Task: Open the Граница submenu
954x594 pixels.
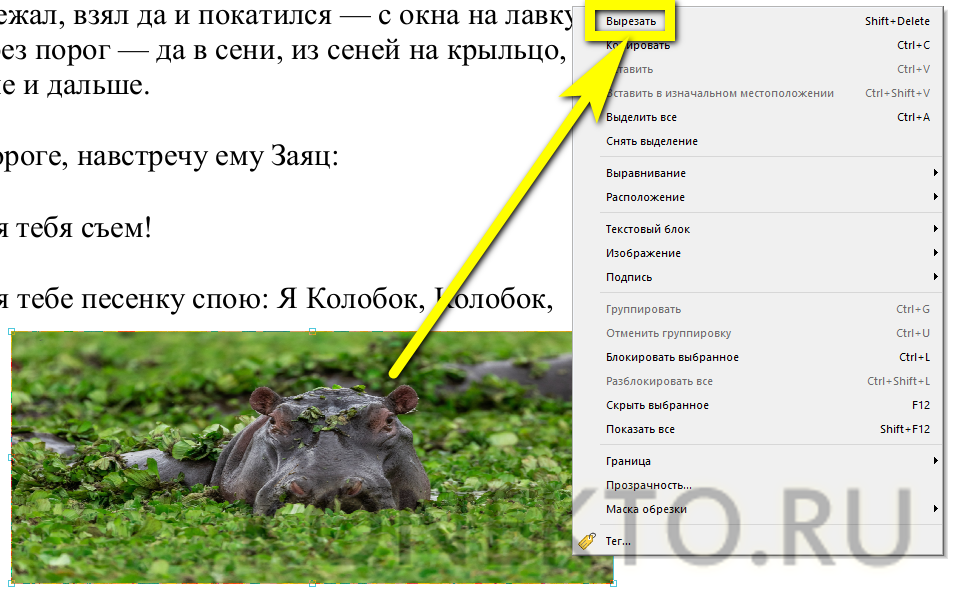Action: pyautogui.click(x=628, y=461)
